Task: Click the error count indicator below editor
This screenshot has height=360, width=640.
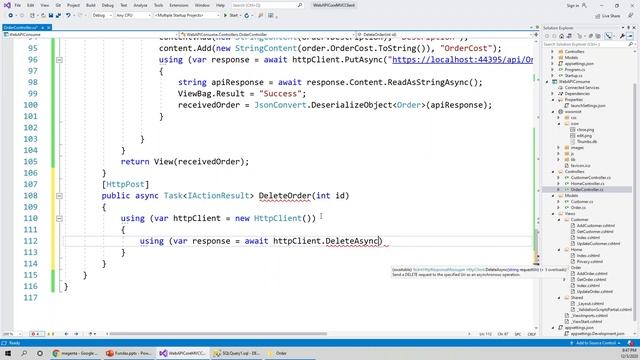Action: 36,334
